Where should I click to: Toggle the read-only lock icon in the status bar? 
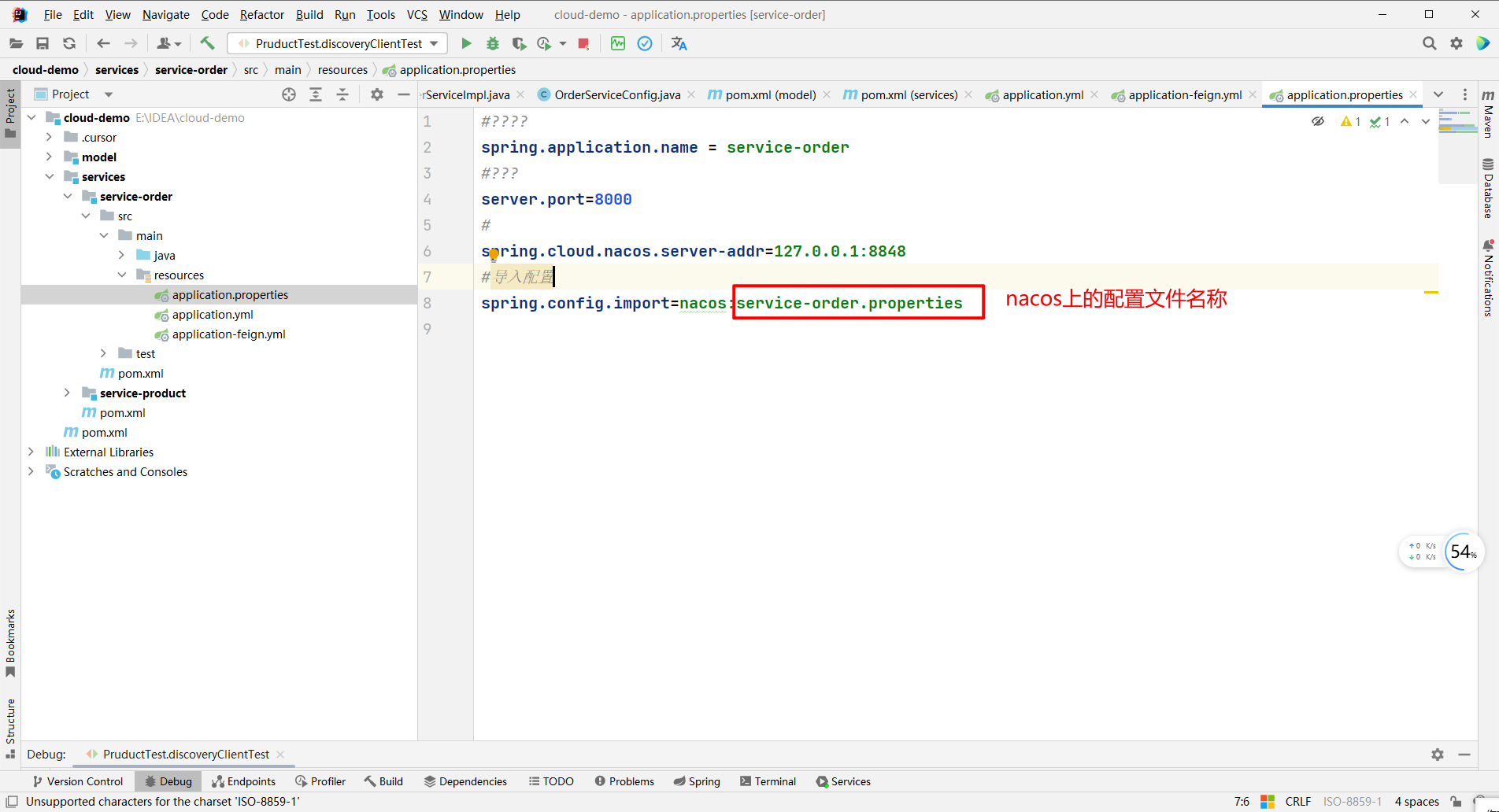pyautogui.click(x=1456, y=802)
